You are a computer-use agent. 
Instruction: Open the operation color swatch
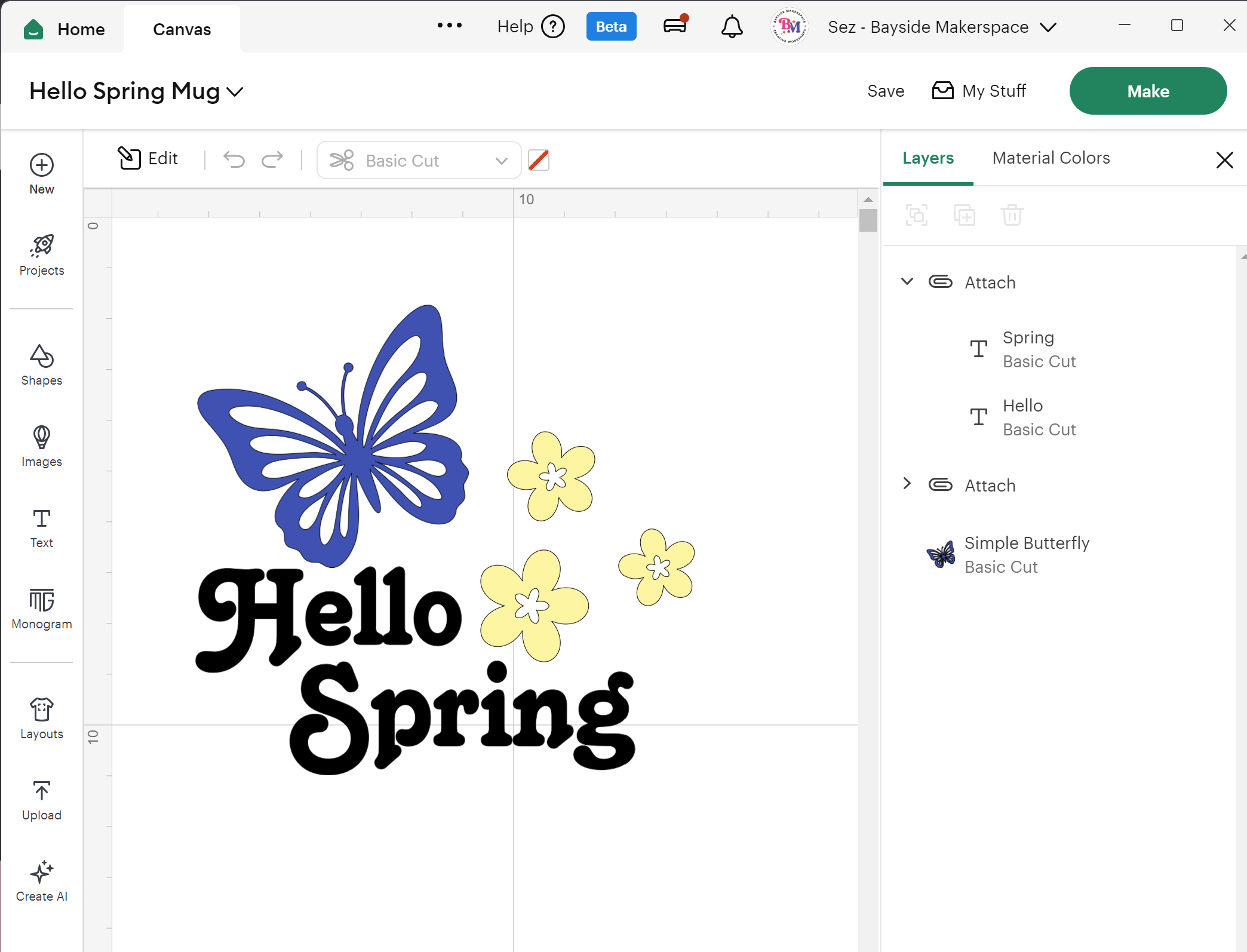pos(538,160)
